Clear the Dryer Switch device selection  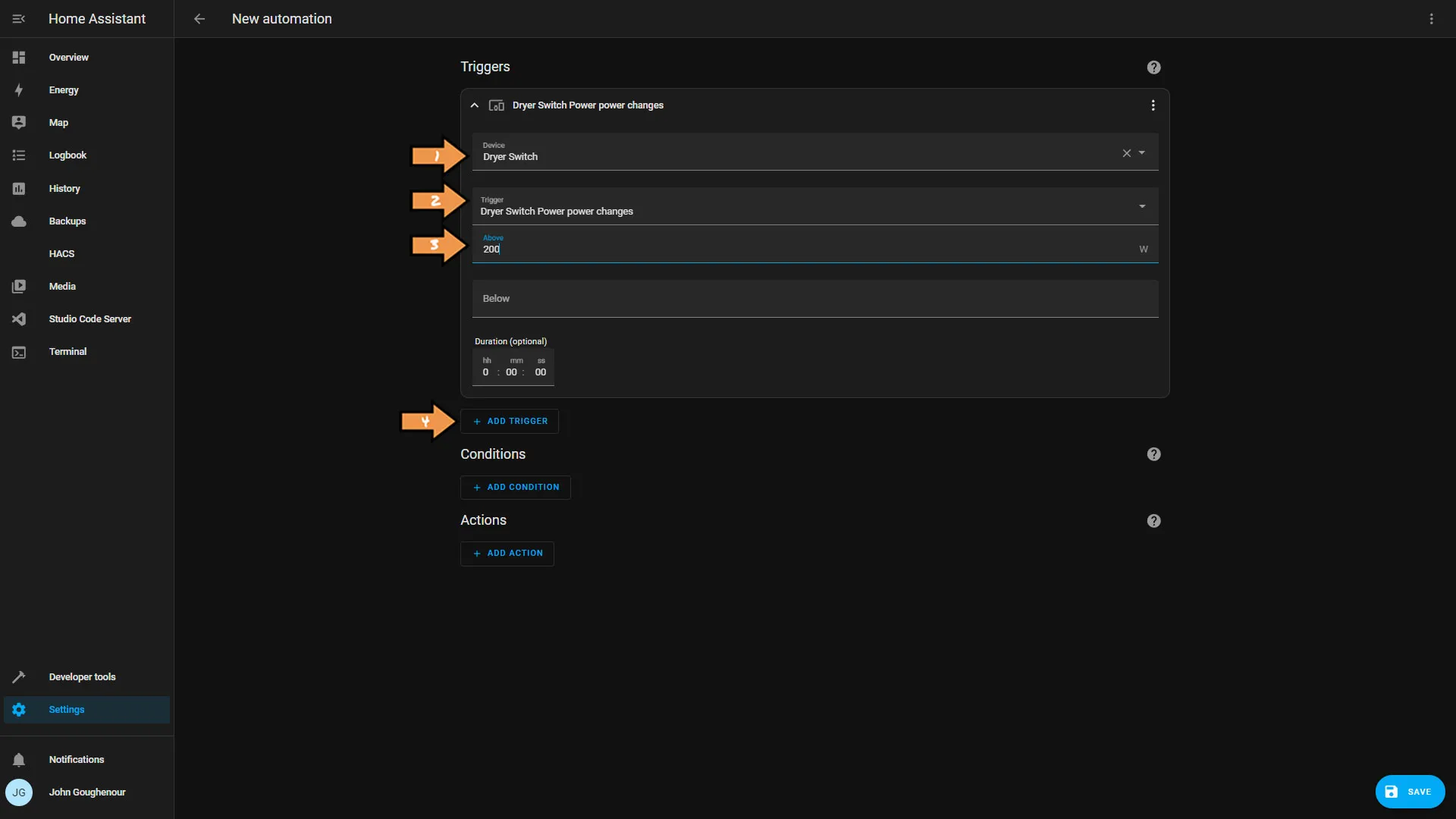1126,152
